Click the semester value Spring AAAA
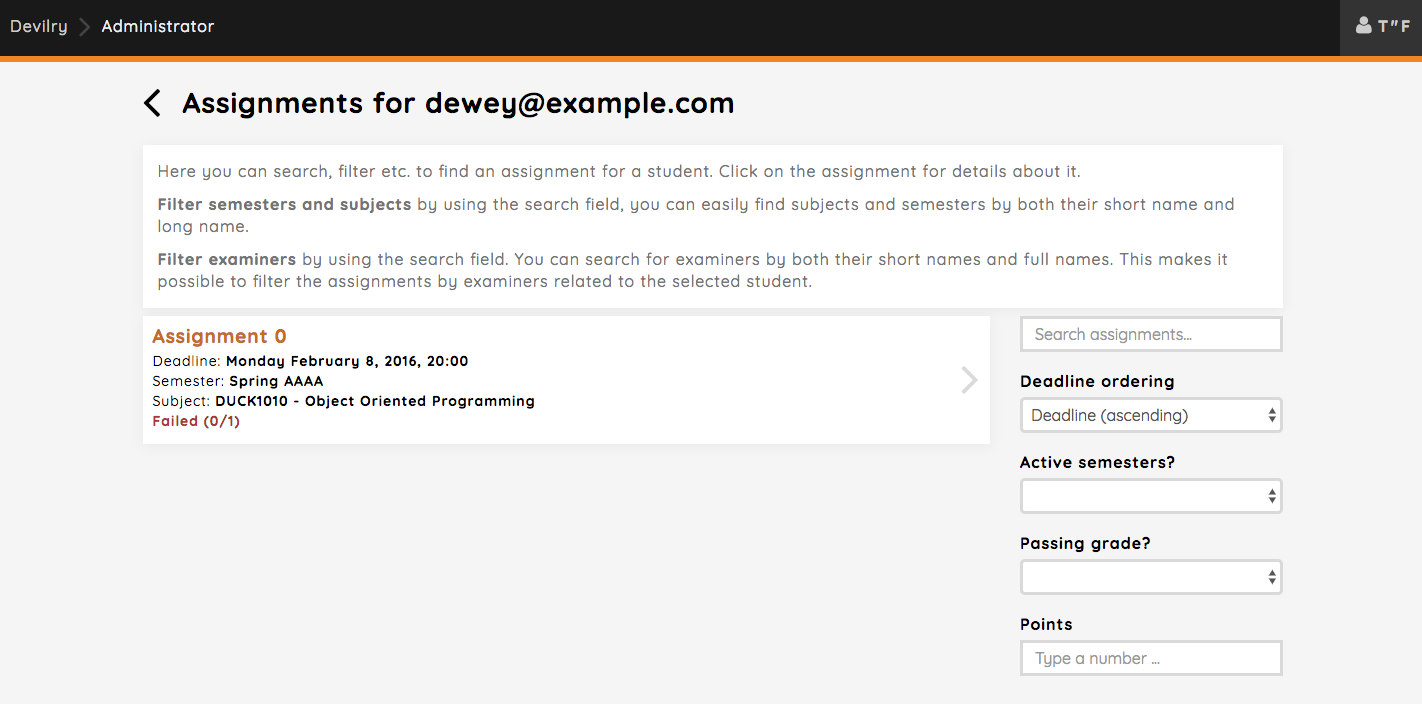 click(276, 381)
